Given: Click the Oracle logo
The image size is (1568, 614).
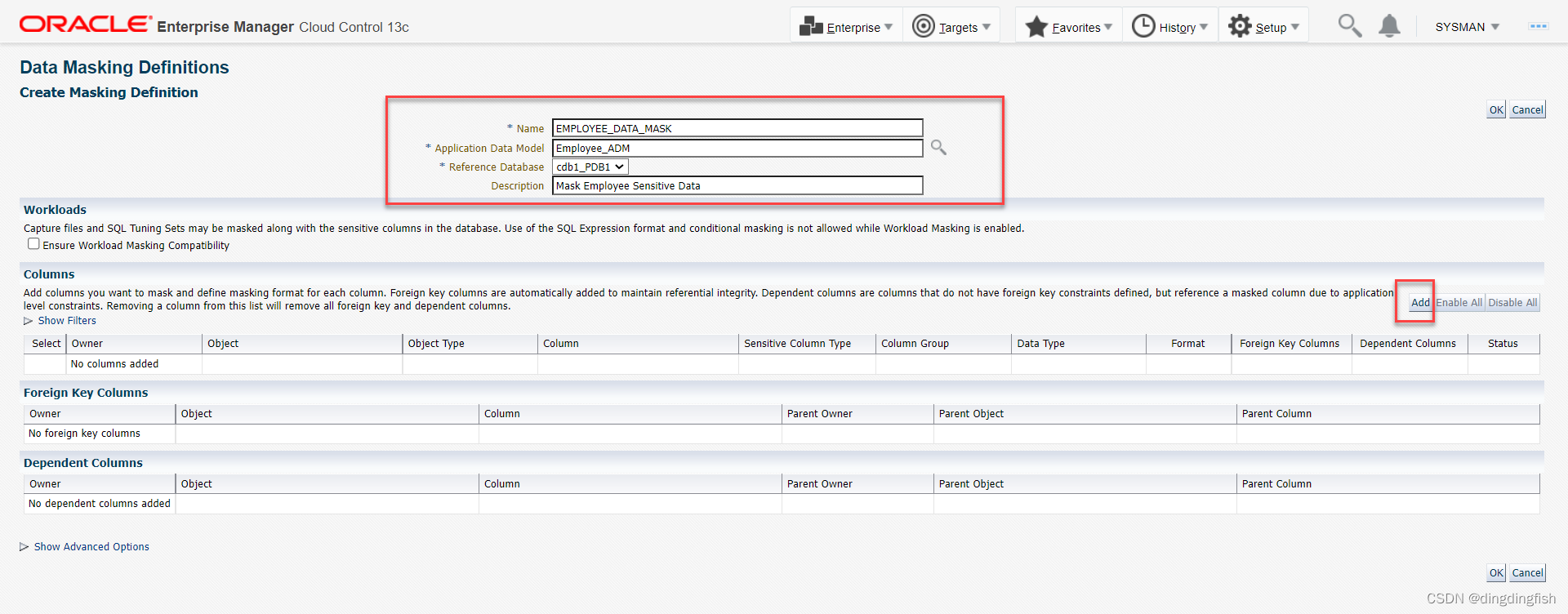Looking at the screenshot, I should coord(86,24).
